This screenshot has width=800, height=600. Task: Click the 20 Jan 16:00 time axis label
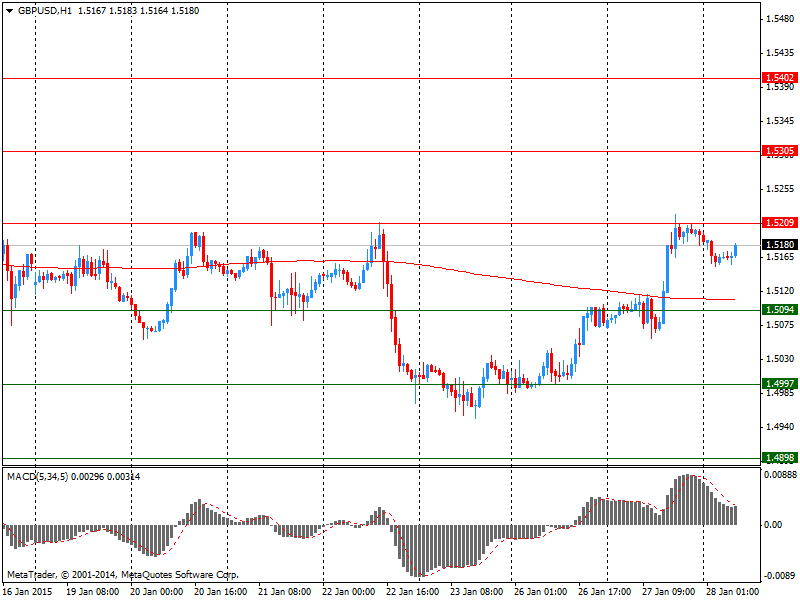pyautogui.click(x=221, y=592)
